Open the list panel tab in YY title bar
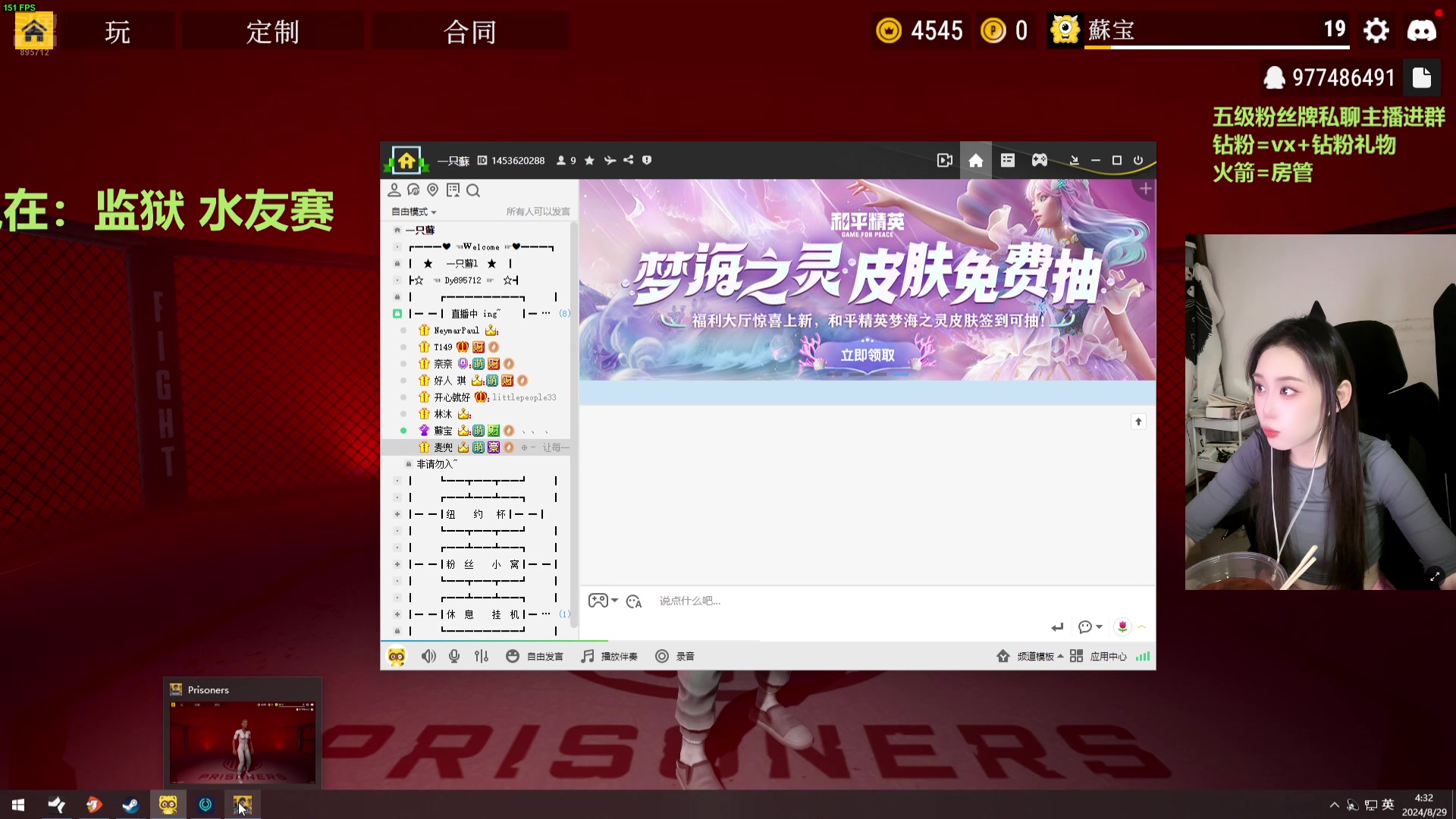The image size is (1456, 819). coord(1008,161)
